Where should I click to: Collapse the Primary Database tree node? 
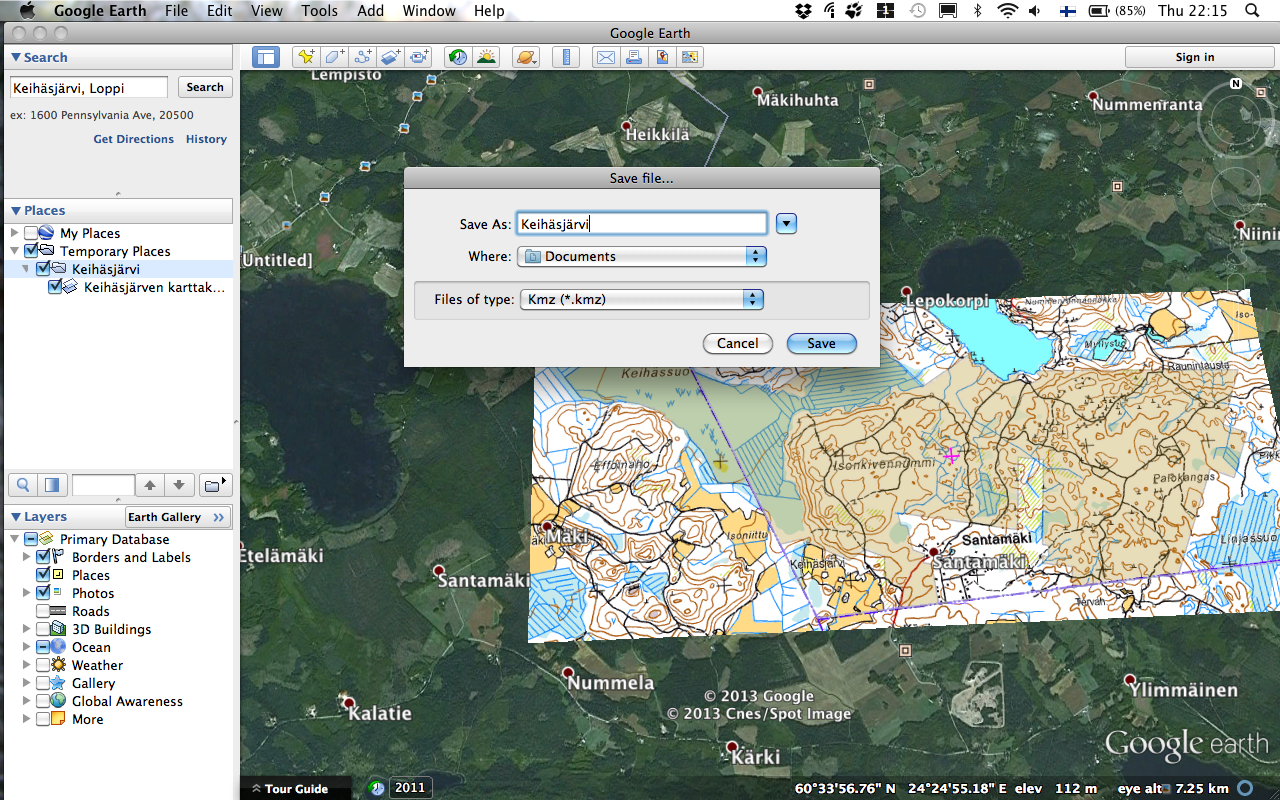pos(14,539)
